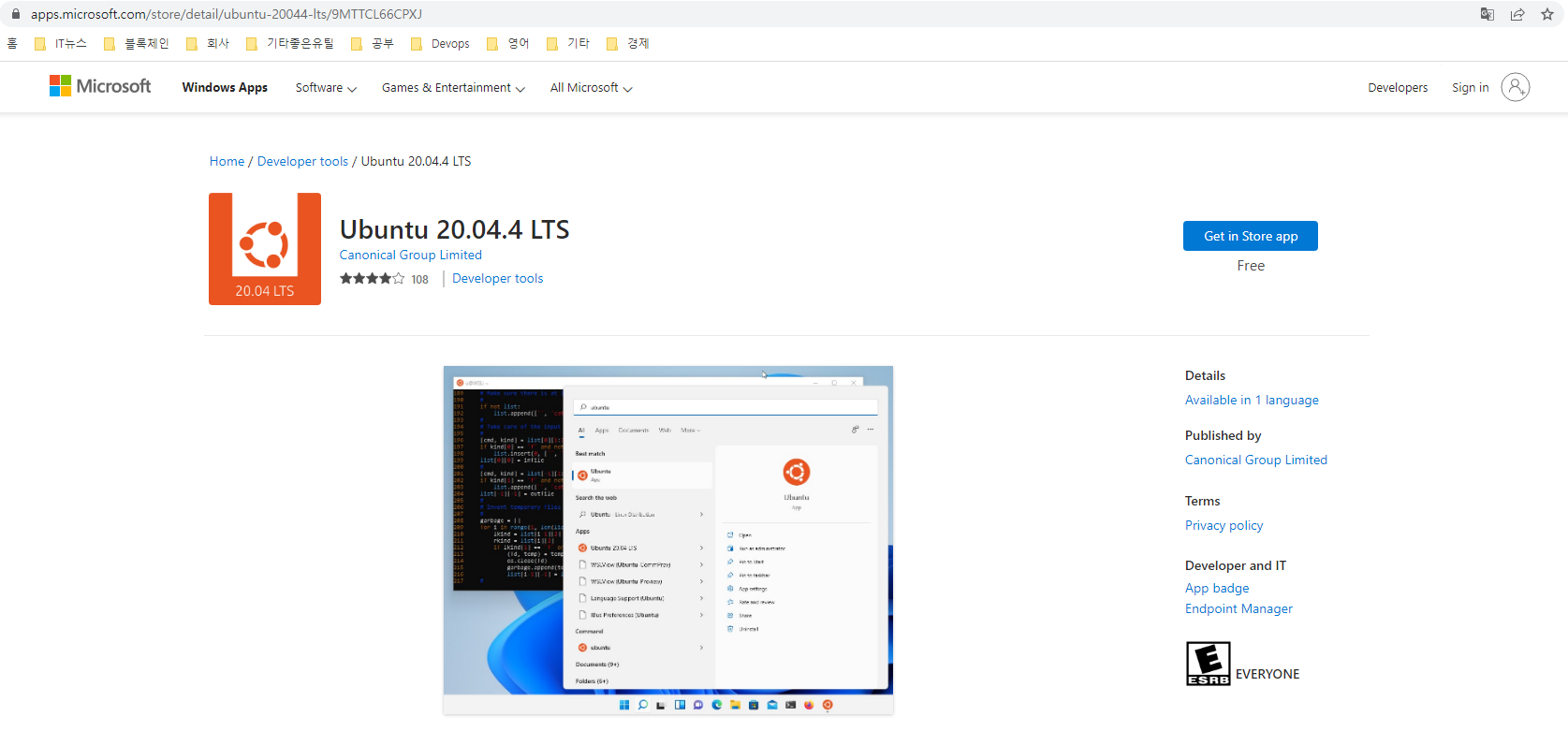Image resolution: width=1568 pixels, height=746 pixels.
Task: Click the translate page icon in address bar
Action: 1487,14
